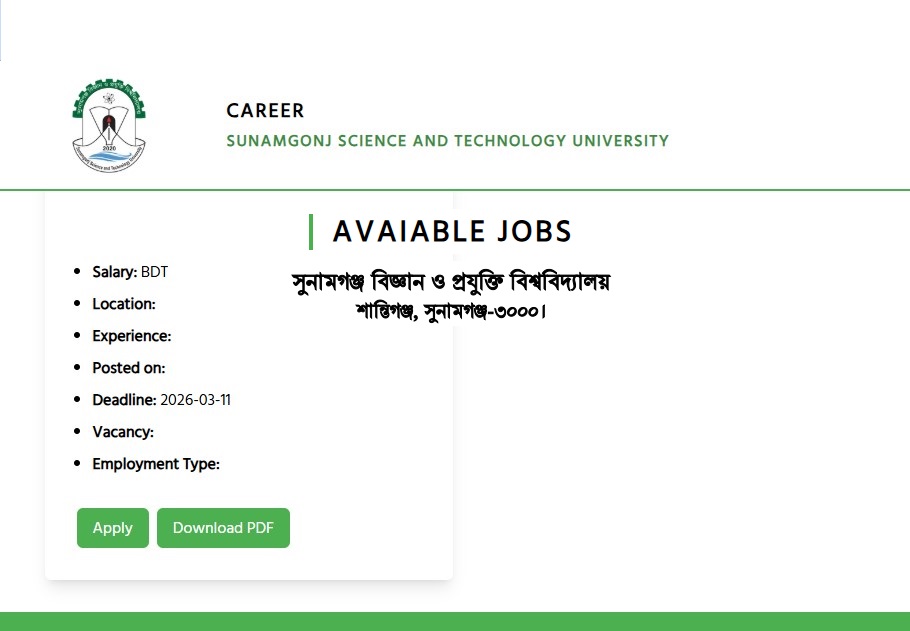Click the Employment Type label

[155, 464]
